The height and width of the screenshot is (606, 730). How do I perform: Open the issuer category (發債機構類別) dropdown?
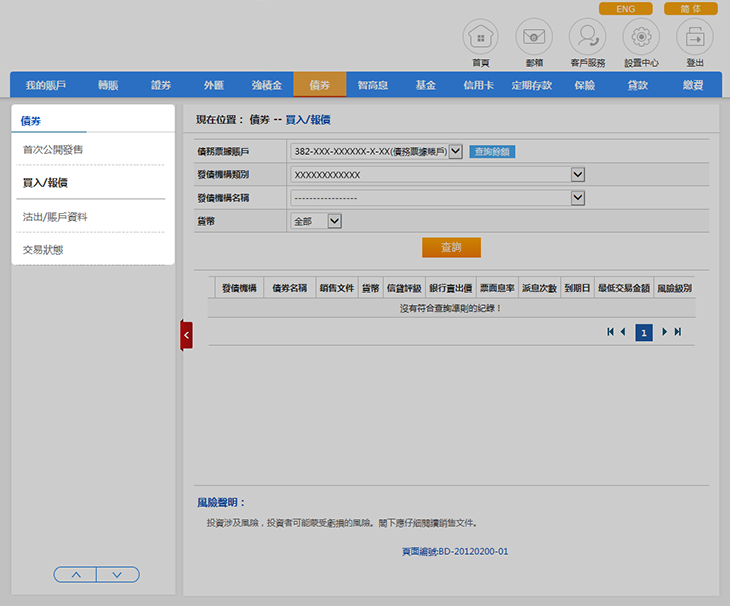point(577,175)
